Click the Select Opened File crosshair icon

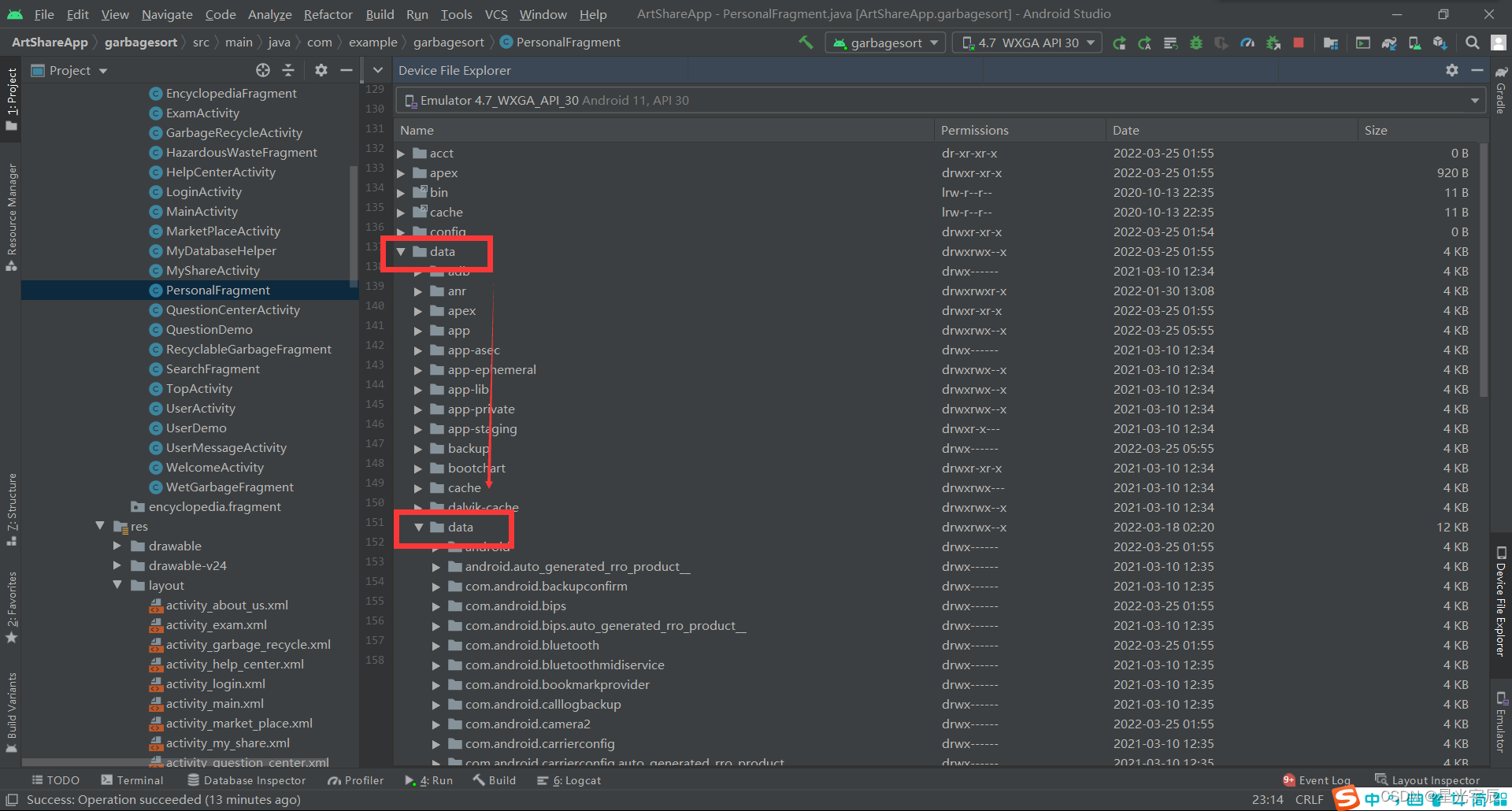pos(263,70)
